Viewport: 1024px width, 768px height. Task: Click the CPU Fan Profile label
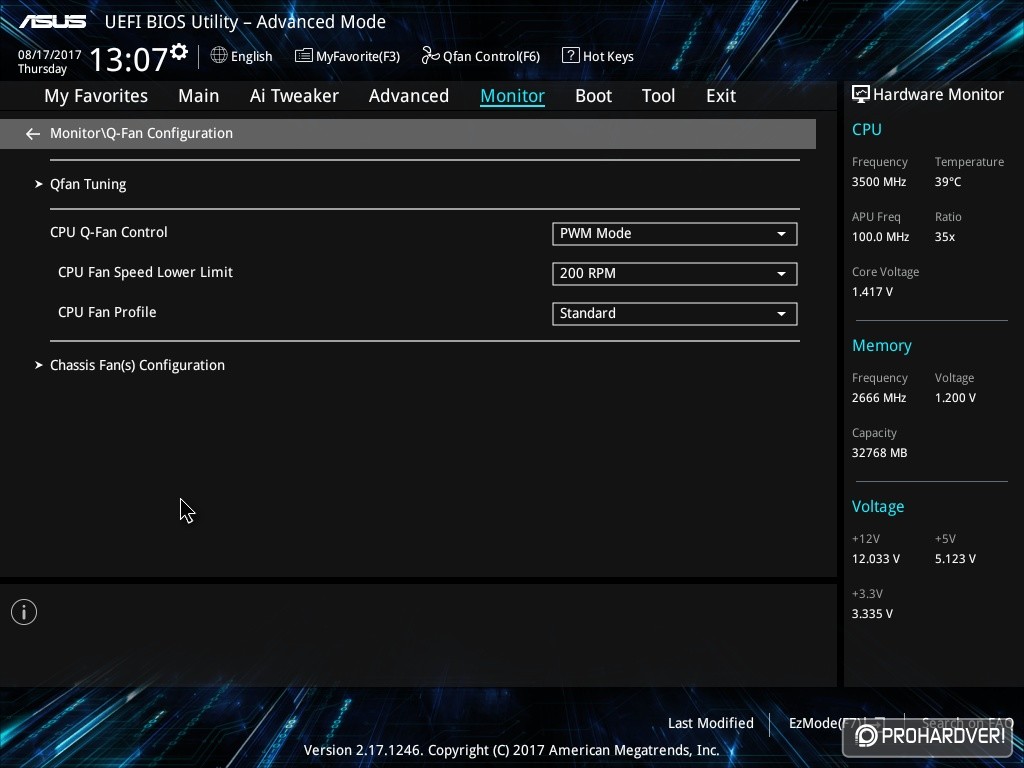click(x=107, y=312)
